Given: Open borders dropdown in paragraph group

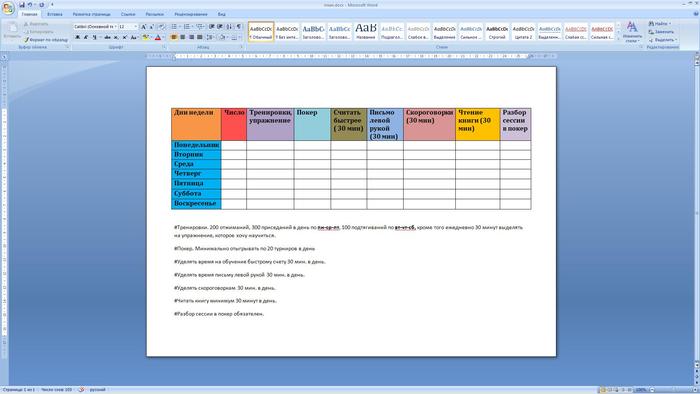Looking at the screenshot, I should coord(239,37).
